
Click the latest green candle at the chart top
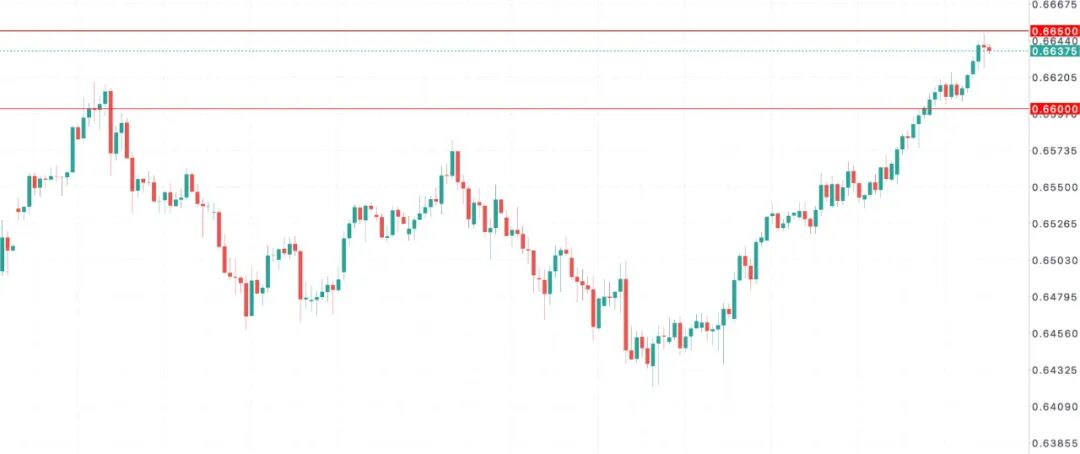click(x=979, y=52)
